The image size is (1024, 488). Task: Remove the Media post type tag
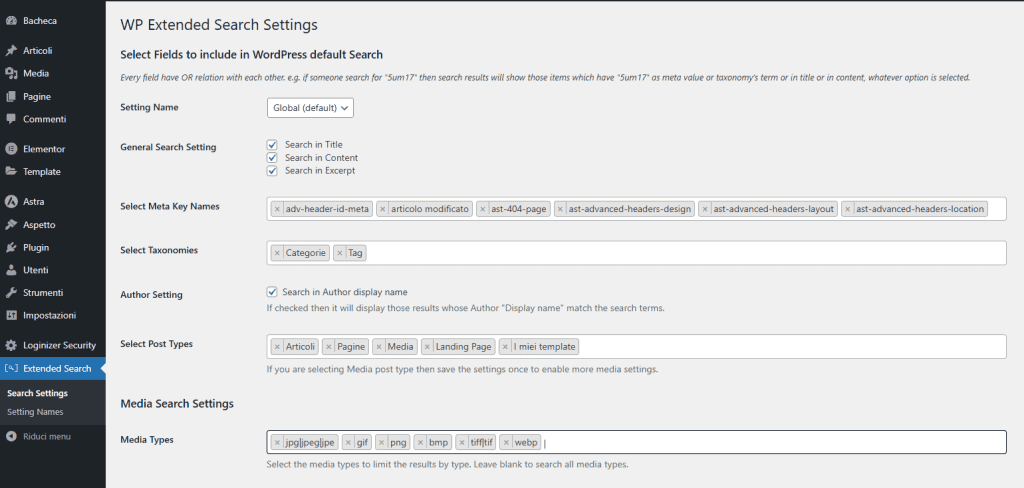[379, 347]
